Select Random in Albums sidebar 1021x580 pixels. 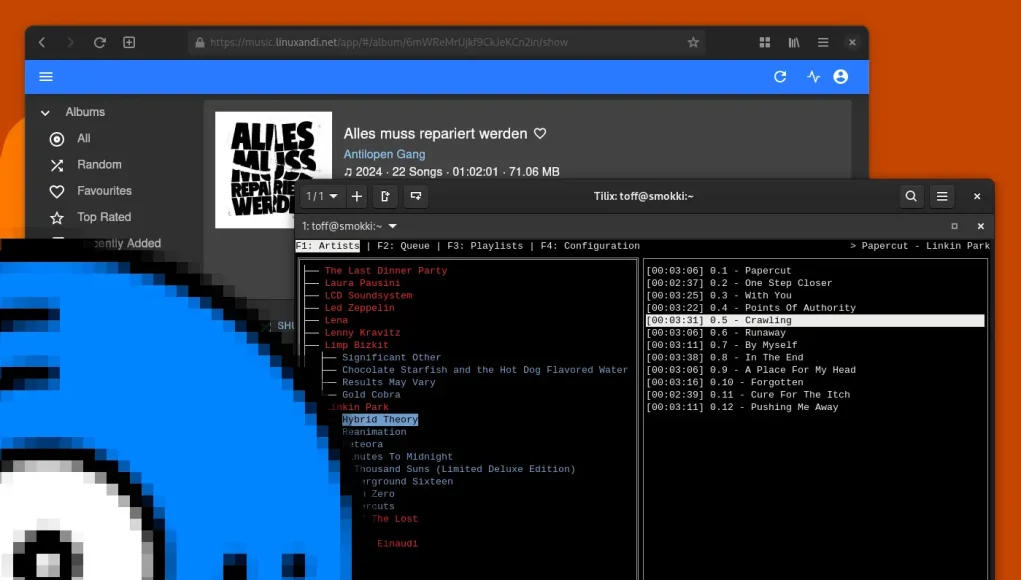point(99,165)
